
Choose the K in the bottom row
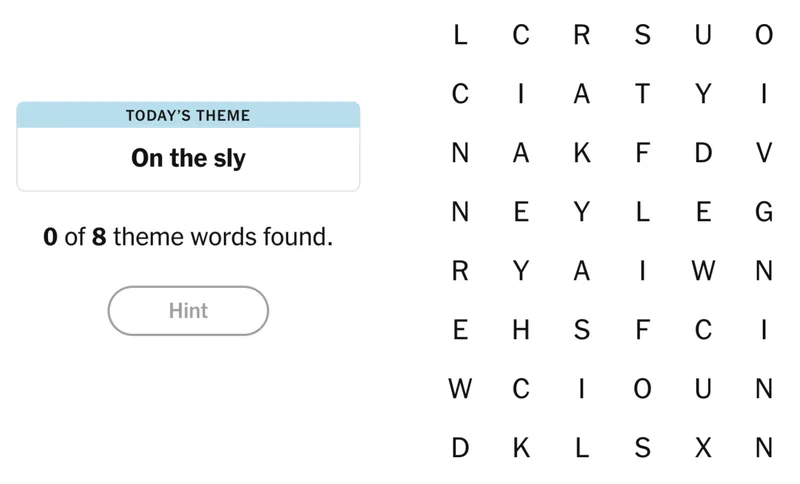point(521,449)
